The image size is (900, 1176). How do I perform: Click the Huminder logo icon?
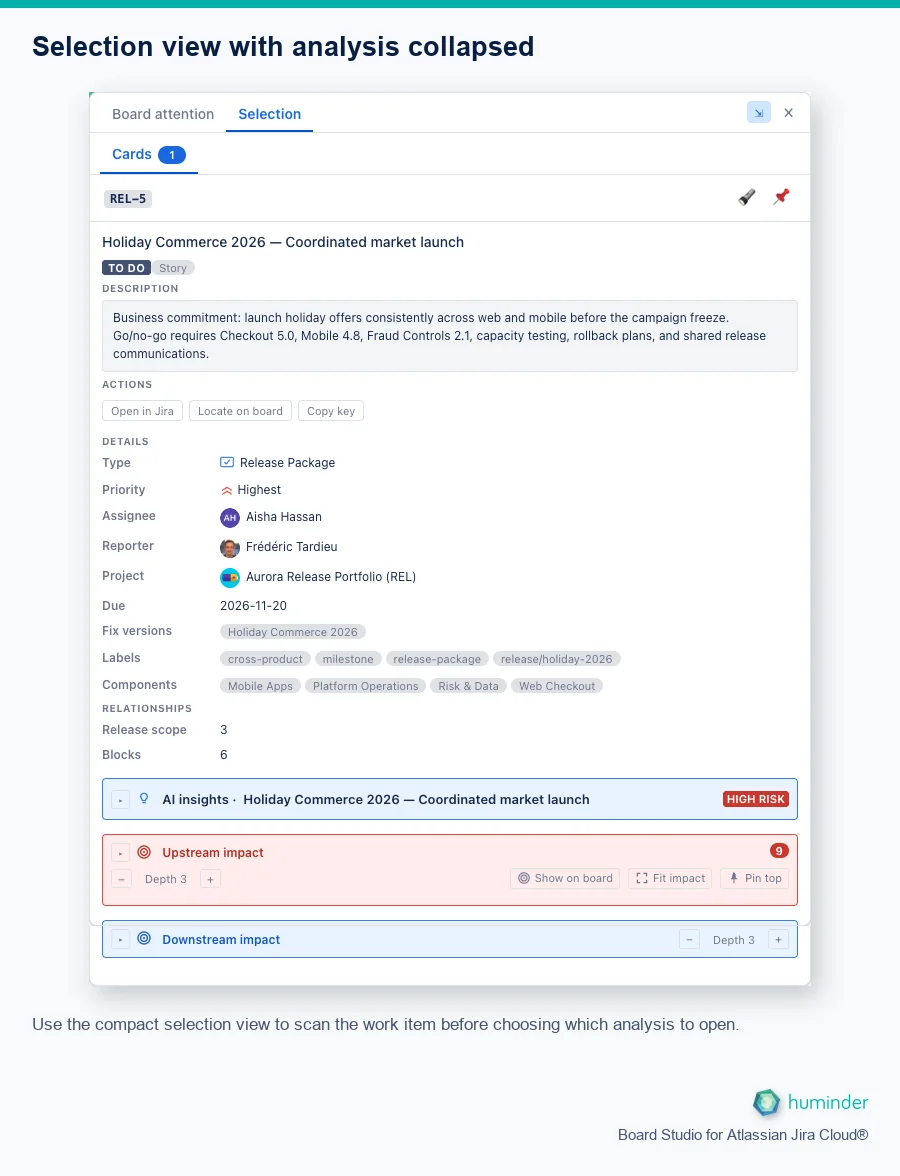(x=766, y=1102)
